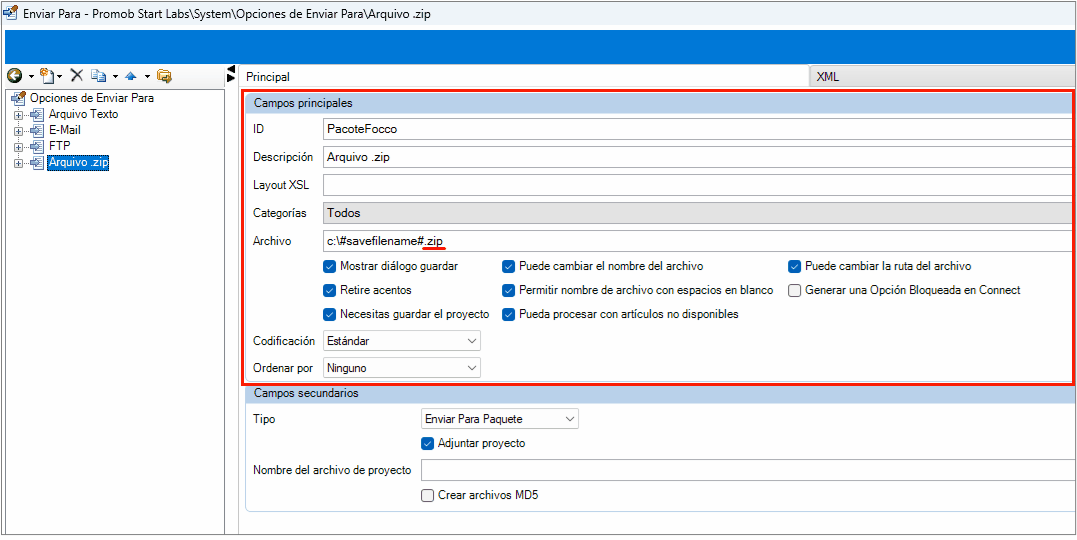The image size is (1077, 540).
Task: Click Nombre del archivo de proyecto field
Action: (x=747, y=471)
